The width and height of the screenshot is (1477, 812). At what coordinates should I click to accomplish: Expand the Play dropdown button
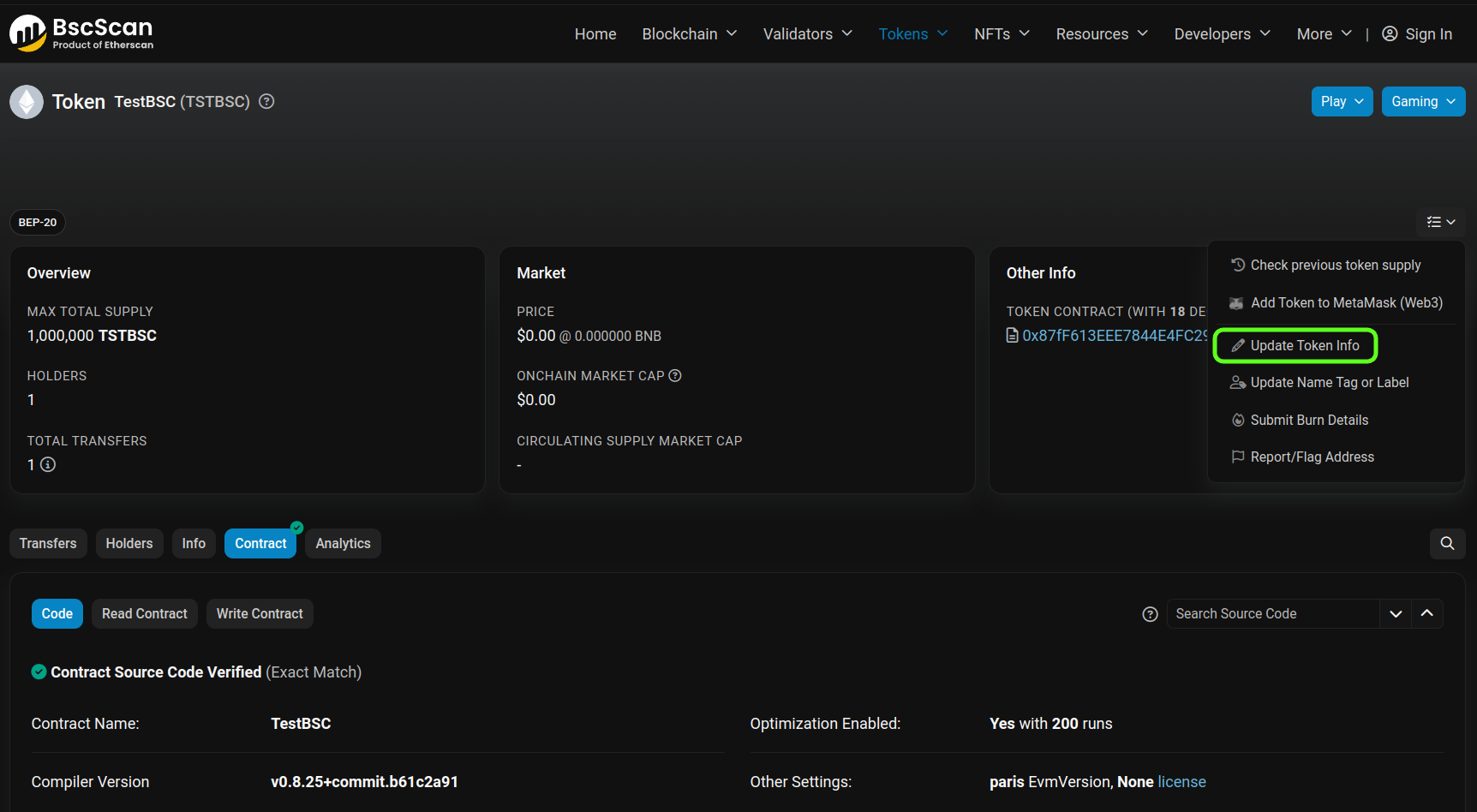point(1342,102)
